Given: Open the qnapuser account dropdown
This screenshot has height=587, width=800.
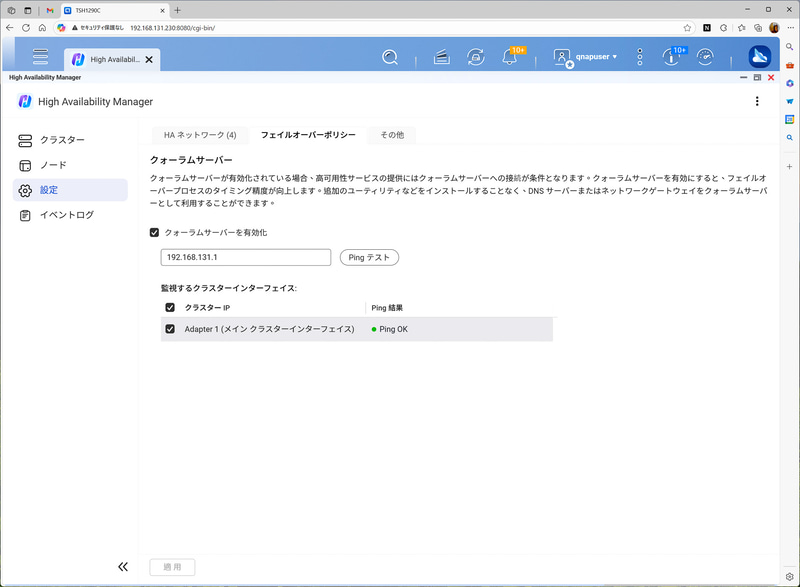Looking at the screenshot, I should 595,57.
